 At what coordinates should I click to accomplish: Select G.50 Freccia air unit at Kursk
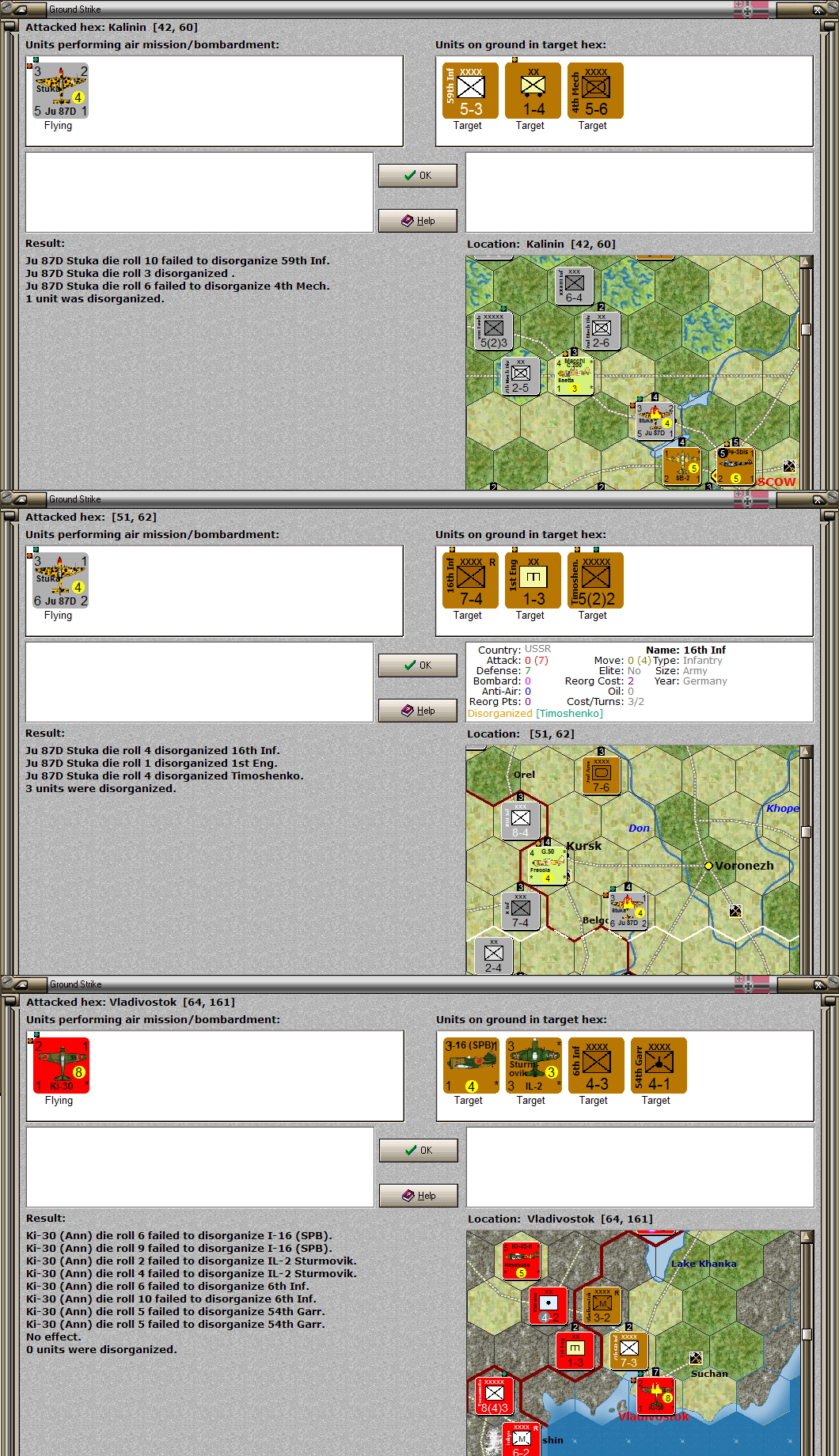(x=547, y=866)
